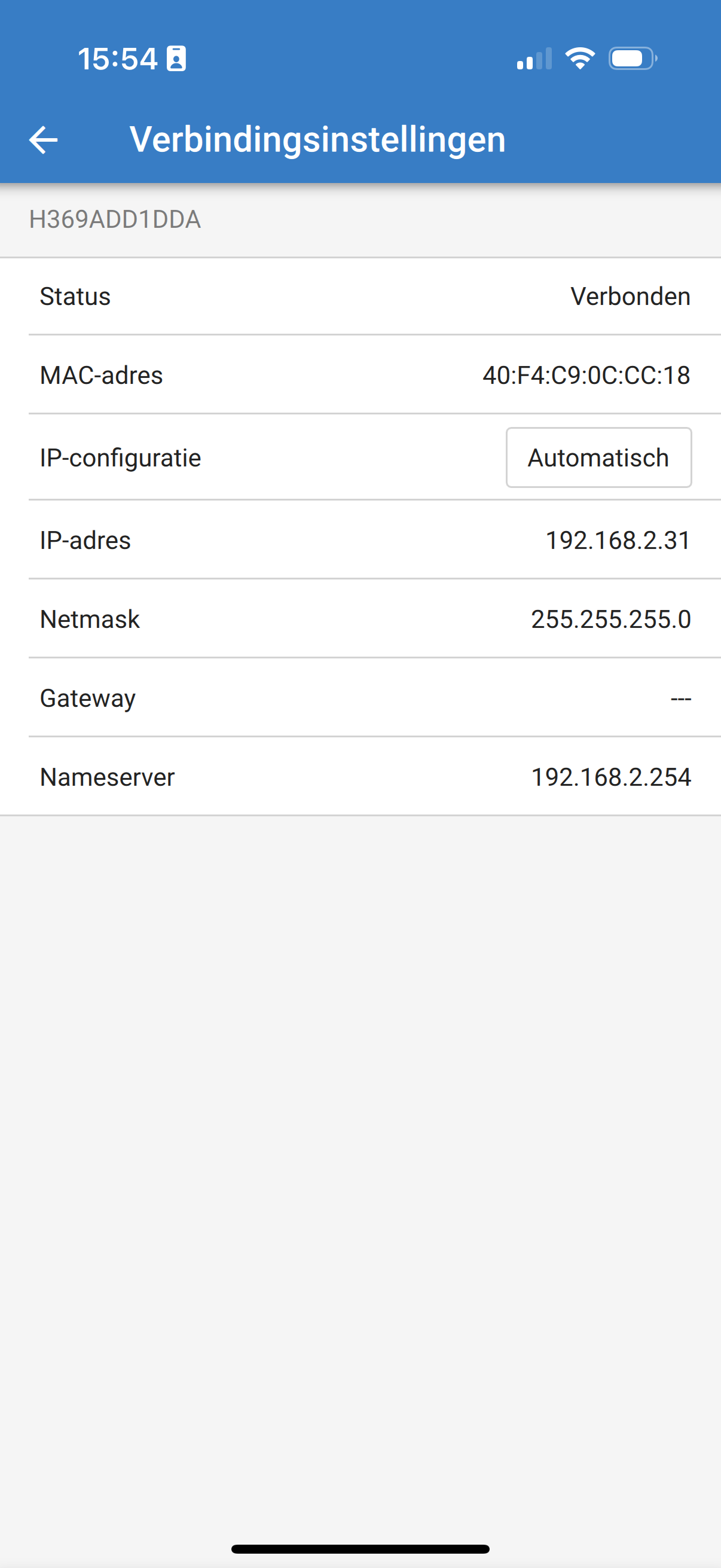Select the IP-adres value 192.168.2.31

pyautogui.click(x=618, y=540)
